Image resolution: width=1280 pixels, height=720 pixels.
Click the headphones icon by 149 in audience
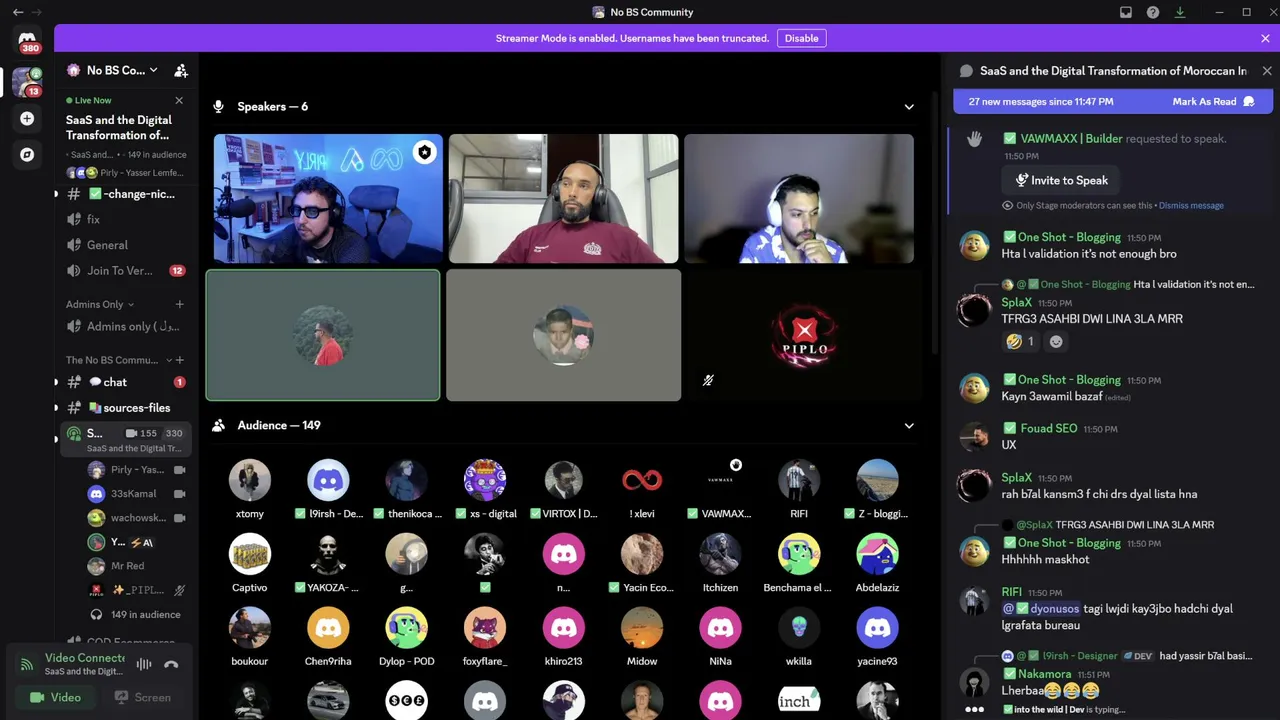[96, 615]
